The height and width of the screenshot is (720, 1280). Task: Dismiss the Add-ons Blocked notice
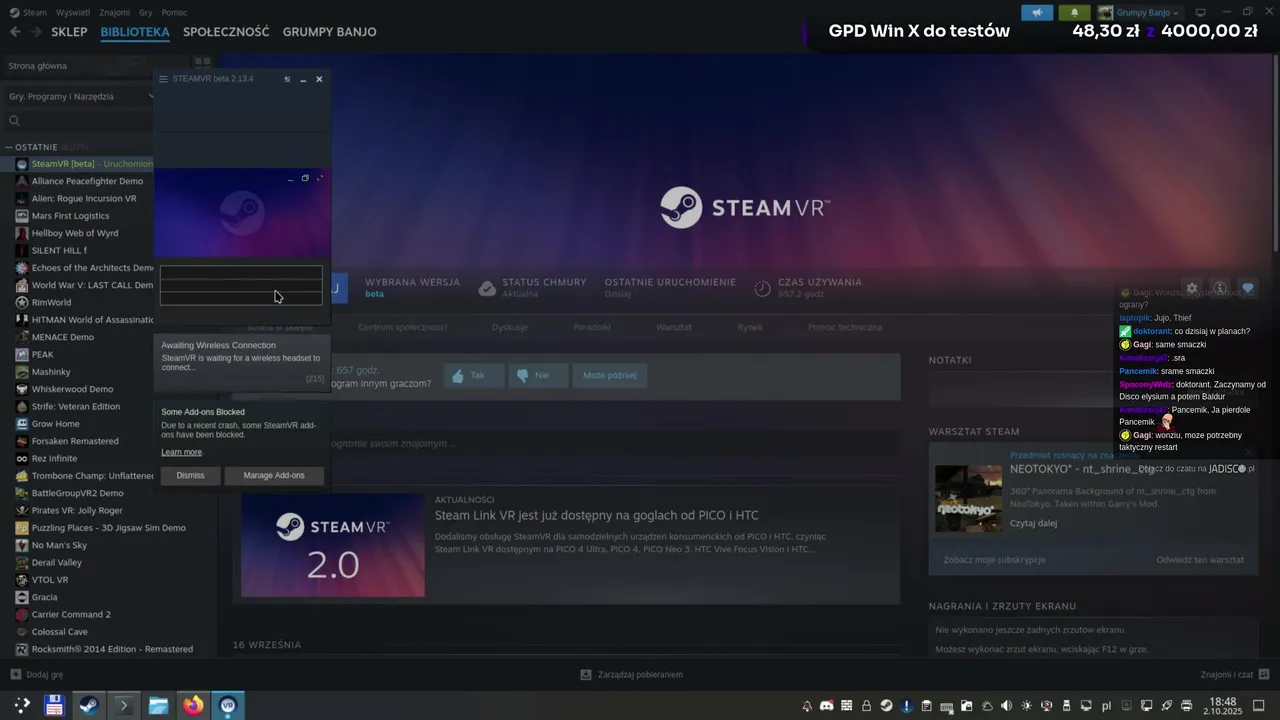point(190,475)
